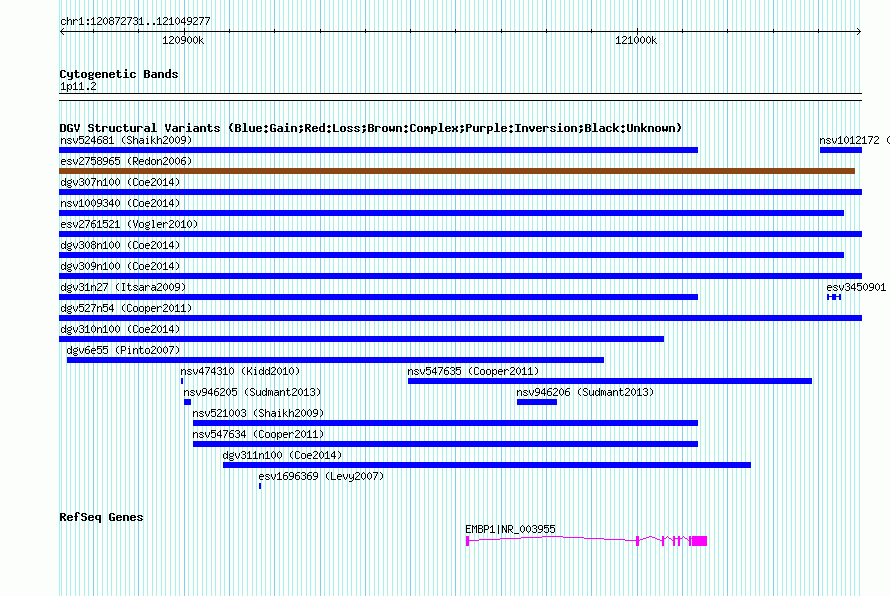Click the ruler's left arrow end
This screenshot has width=890, height=596.
click(62, 32)
